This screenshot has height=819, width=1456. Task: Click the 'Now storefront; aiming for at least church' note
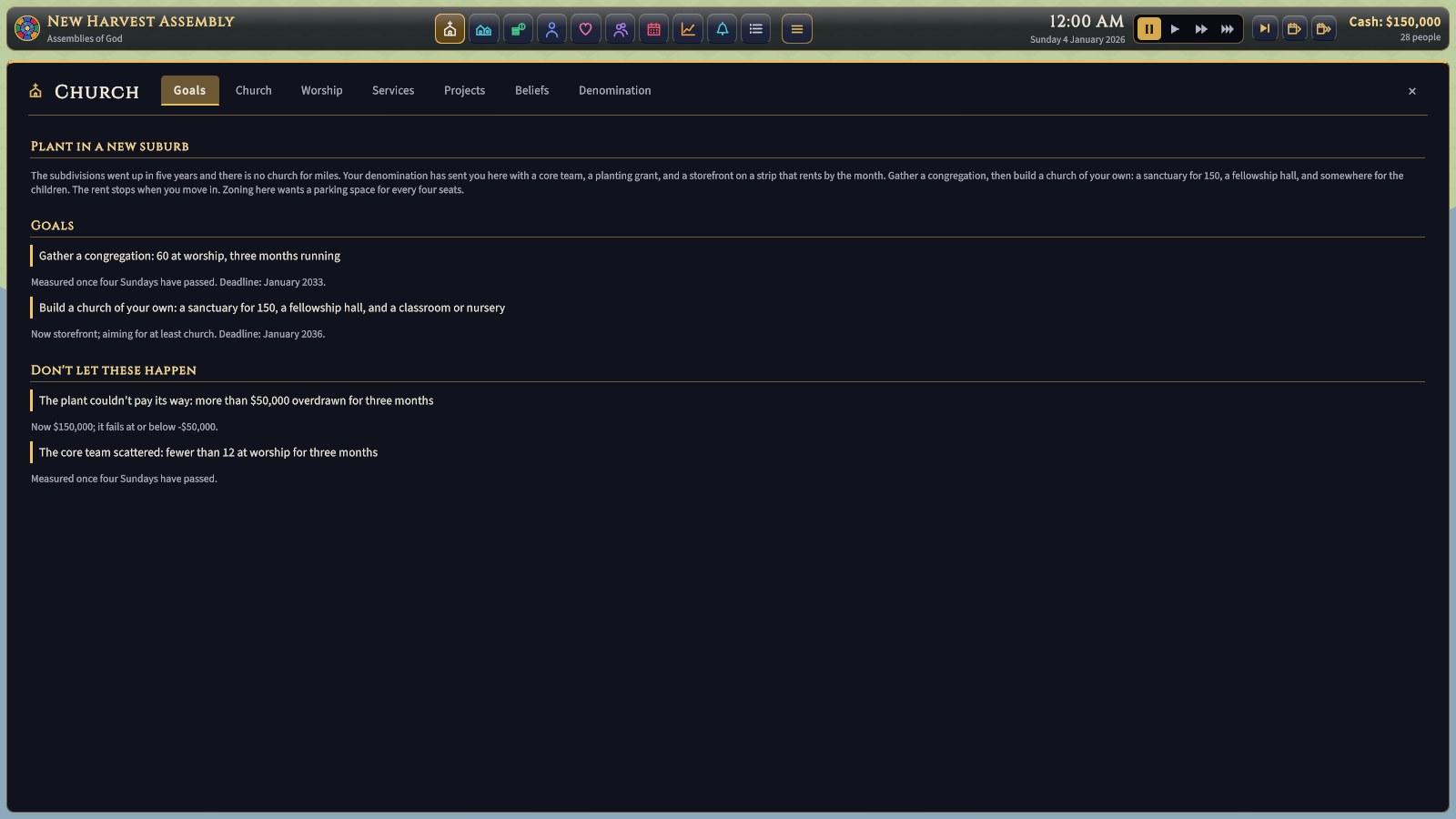click(123, 334)
